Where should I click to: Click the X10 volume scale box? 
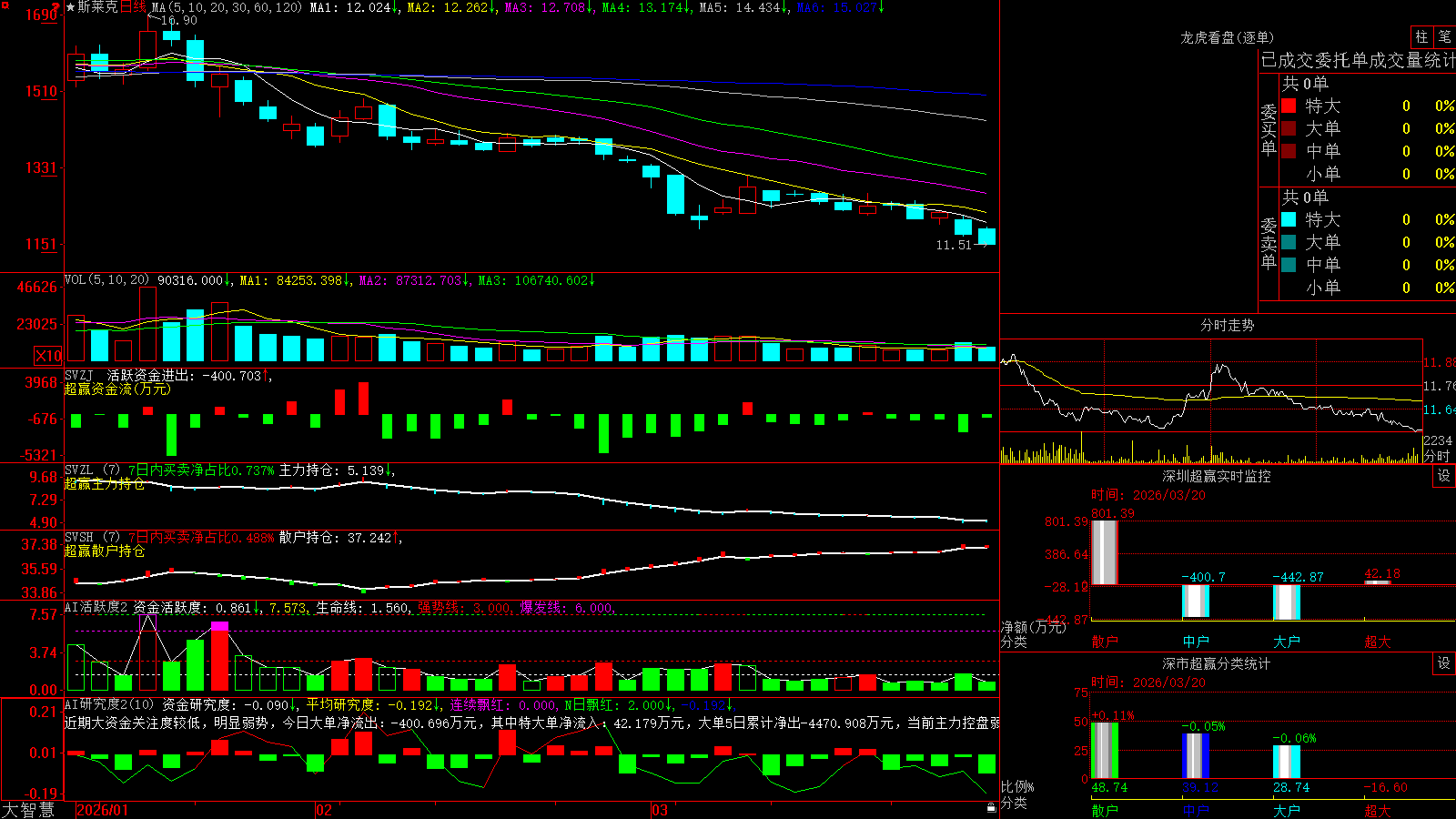(48, 356)
